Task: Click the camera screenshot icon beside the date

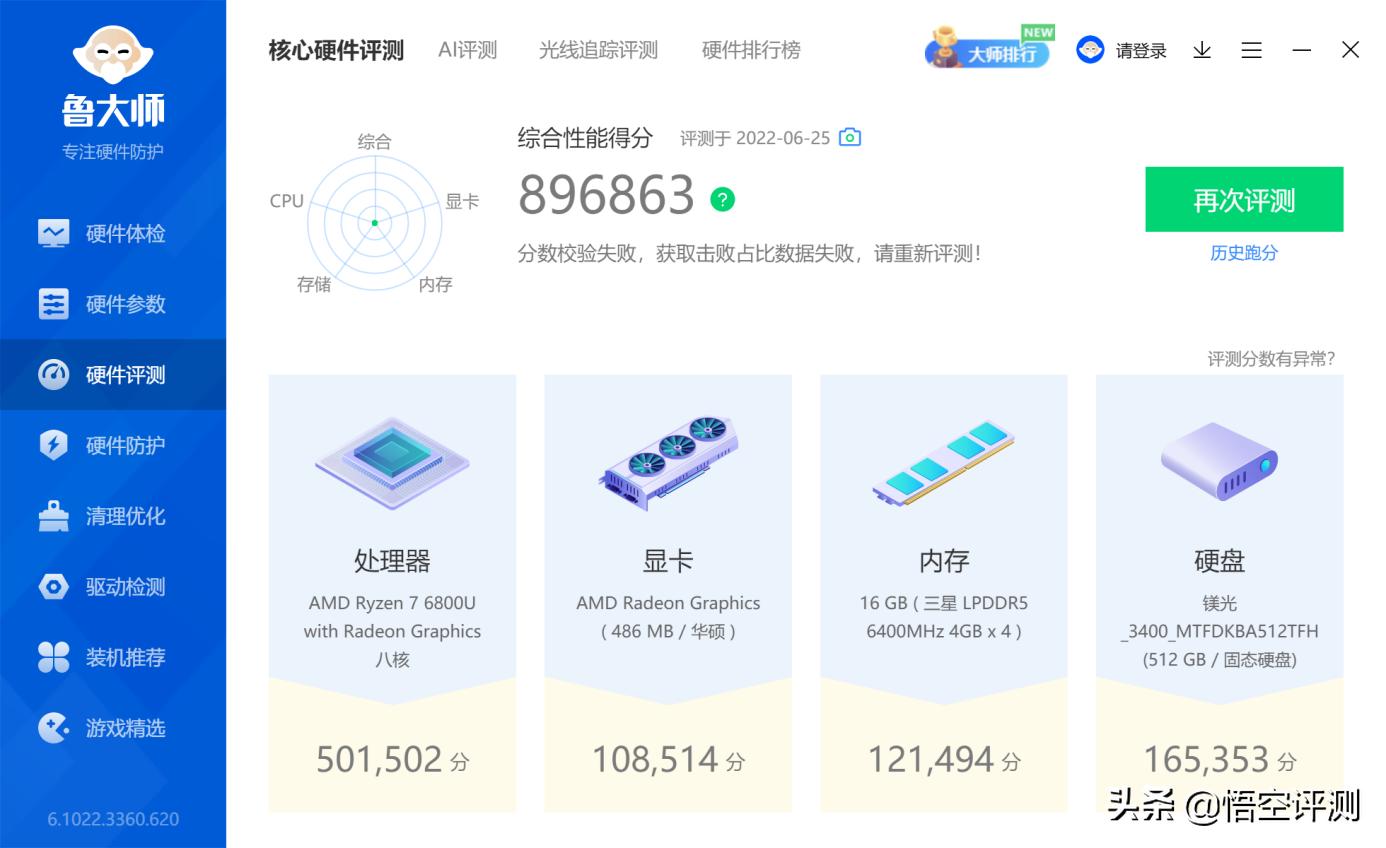Action: click(x=849, y=137)
